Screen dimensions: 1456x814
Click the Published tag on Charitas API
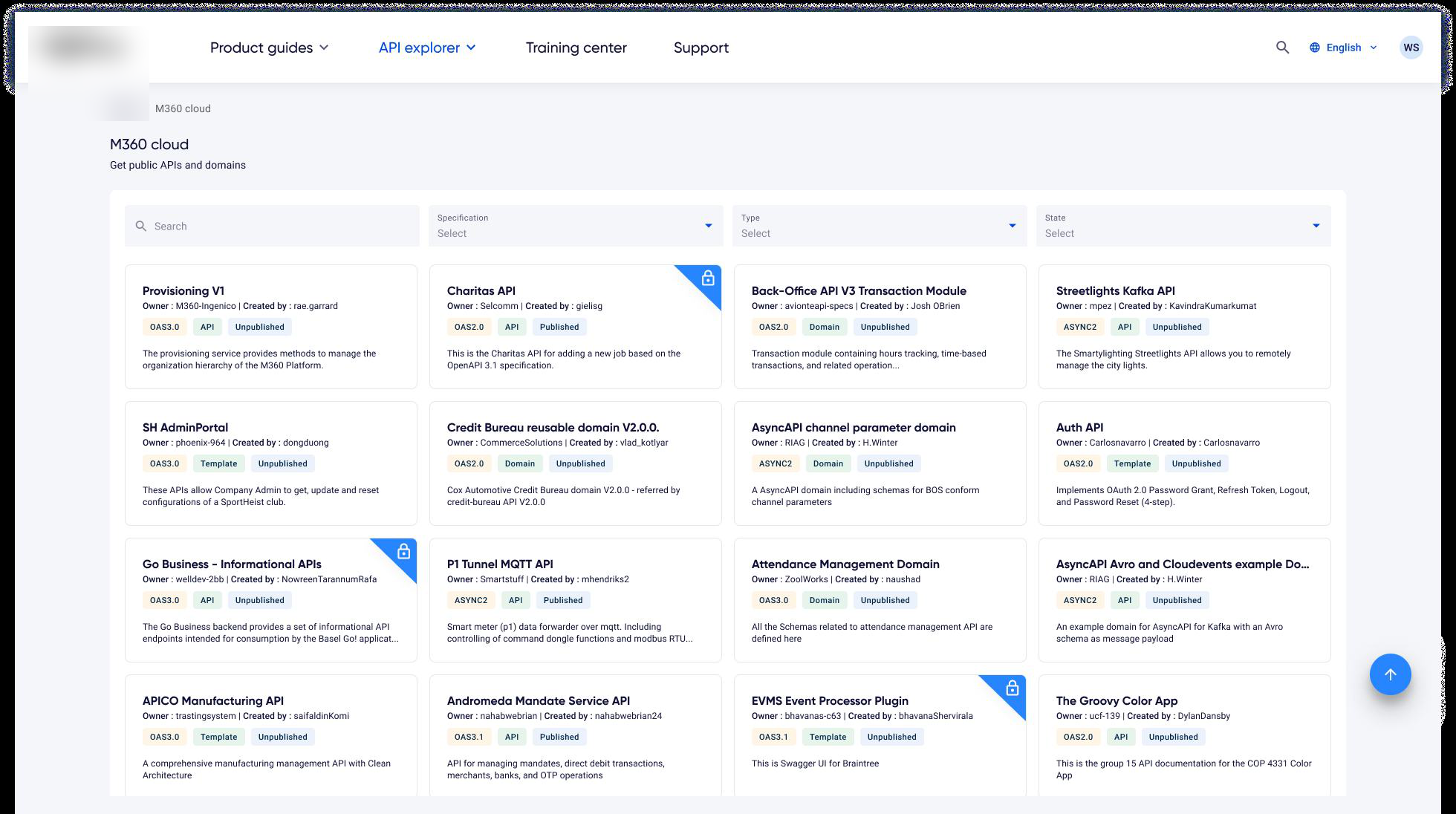coord(559,327)
